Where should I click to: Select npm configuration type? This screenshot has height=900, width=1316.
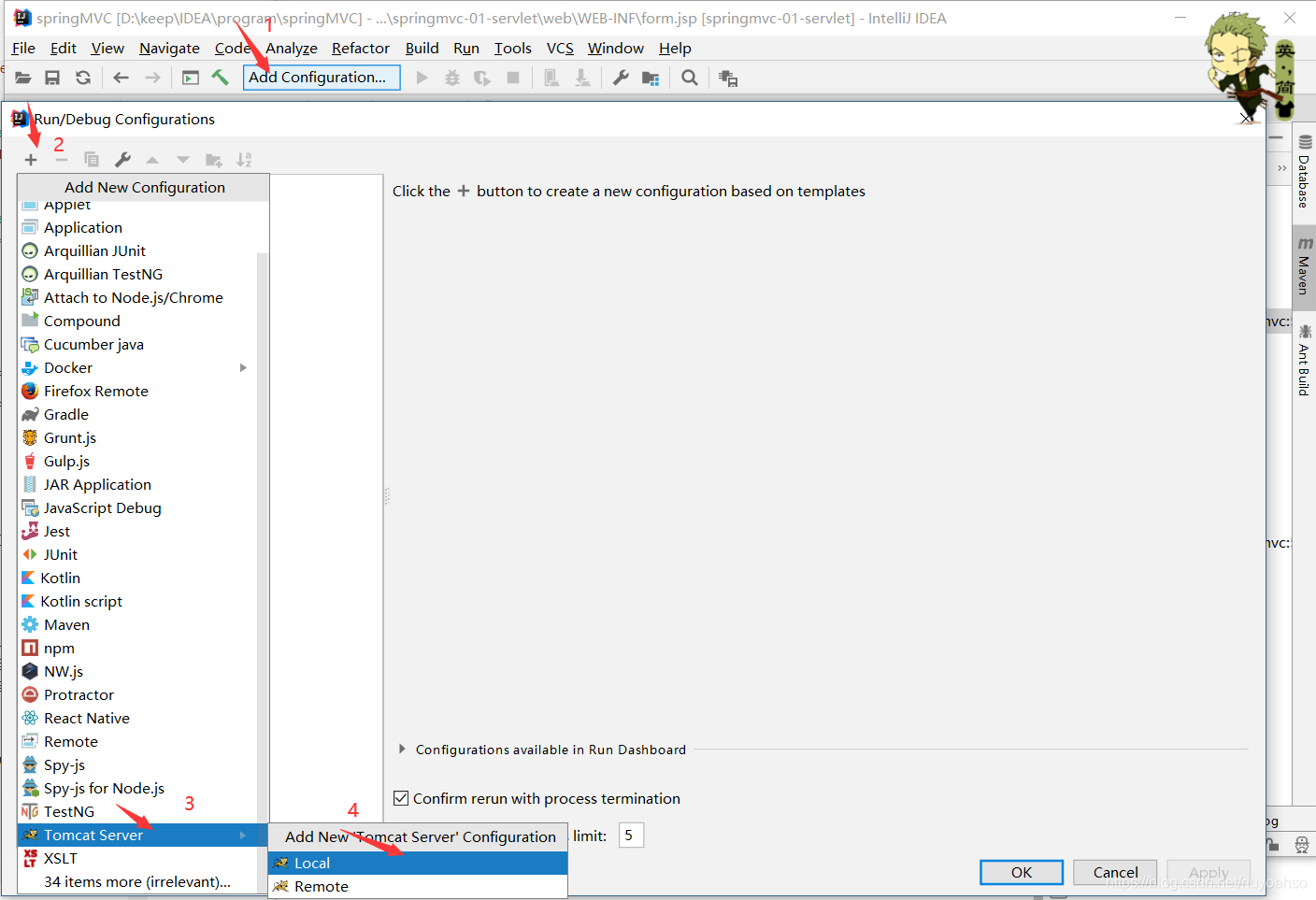click(137, 648)
